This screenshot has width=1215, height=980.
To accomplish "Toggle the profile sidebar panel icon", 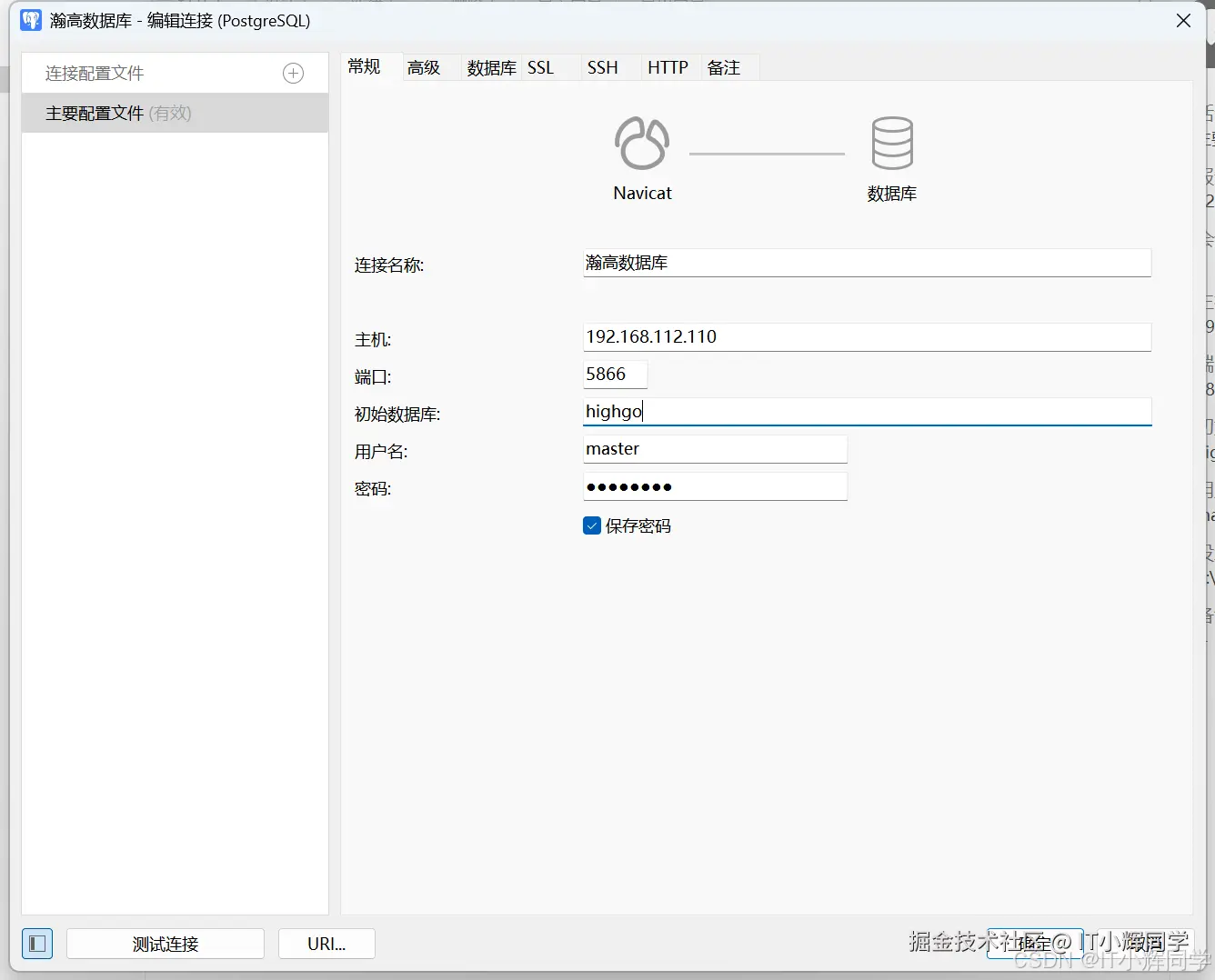I will [x=37, y=944].
